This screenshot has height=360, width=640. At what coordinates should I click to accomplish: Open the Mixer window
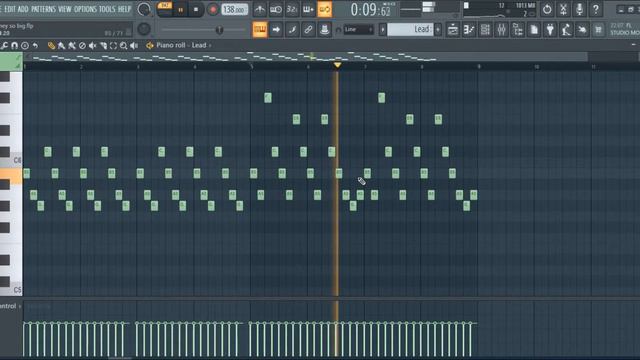(x=501, y=29)
